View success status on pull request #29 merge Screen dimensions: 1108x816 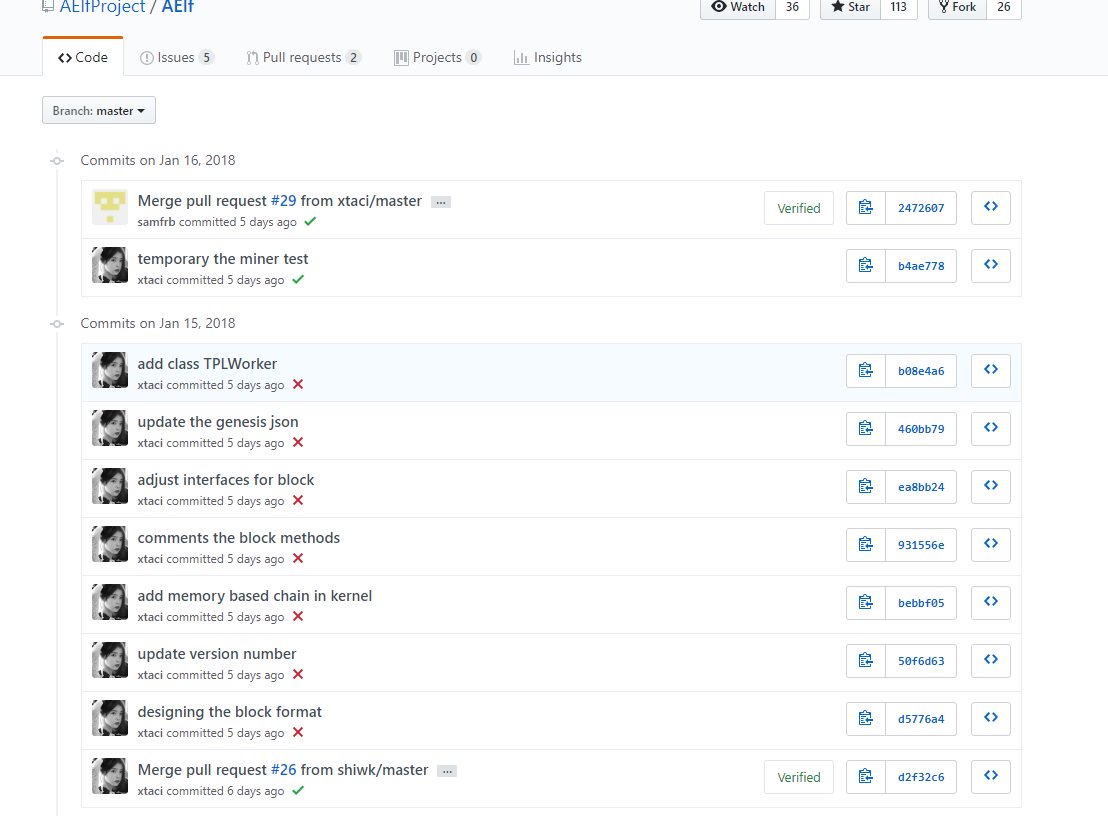tap(310, 221)
